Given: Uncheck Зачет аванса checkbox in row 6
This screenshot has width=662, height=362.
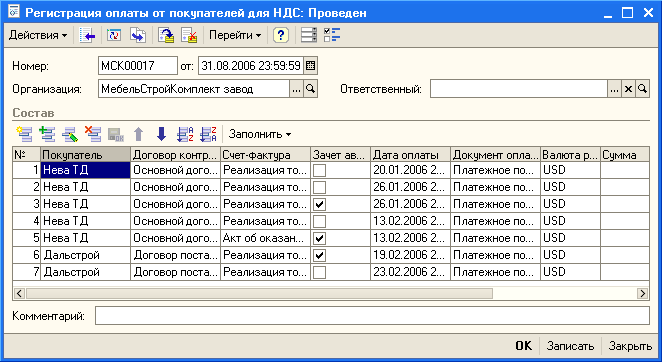Looking at the screenshot, I should tap(320, 255).
